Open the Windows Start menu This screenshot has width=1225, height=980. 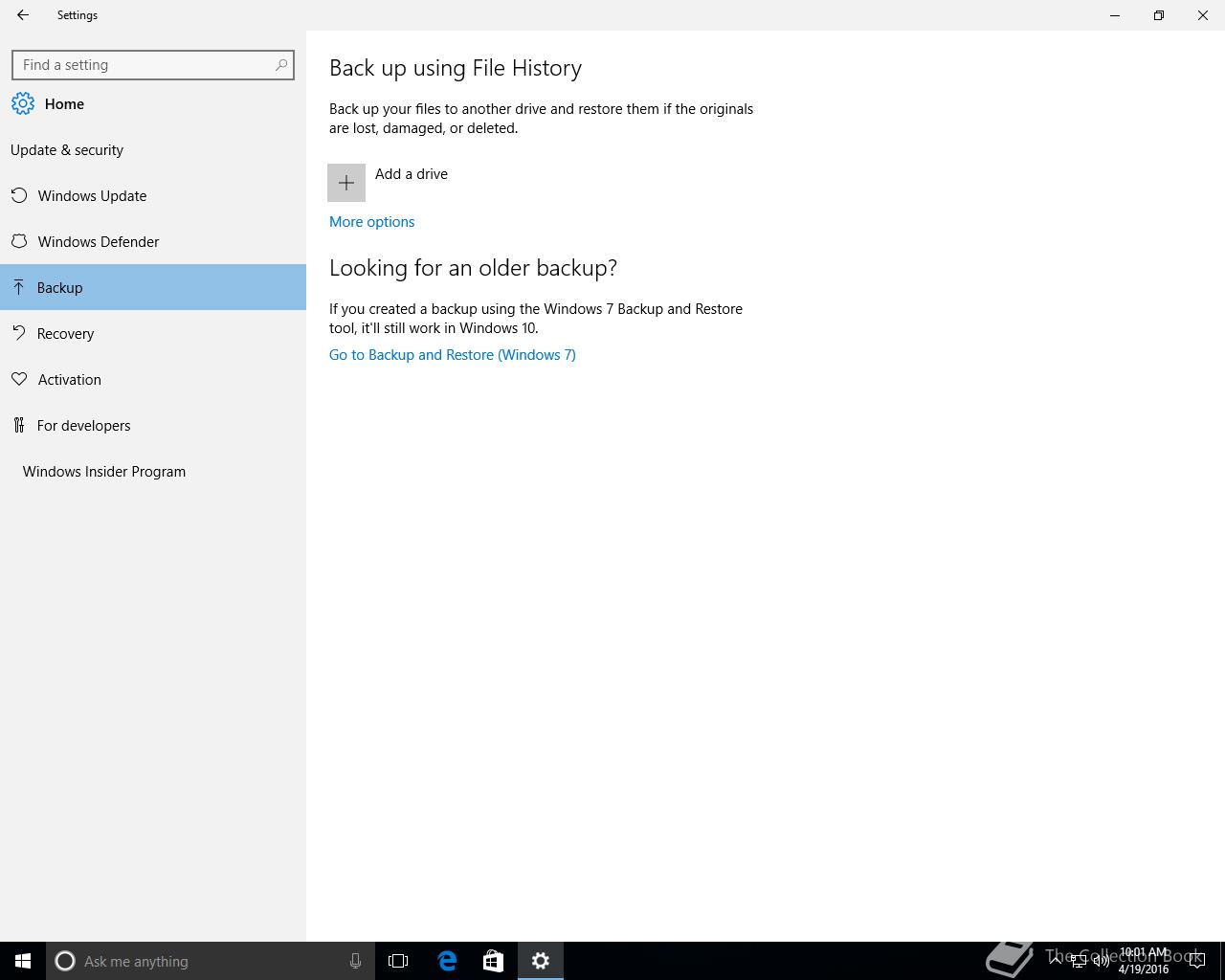[23, 961]
